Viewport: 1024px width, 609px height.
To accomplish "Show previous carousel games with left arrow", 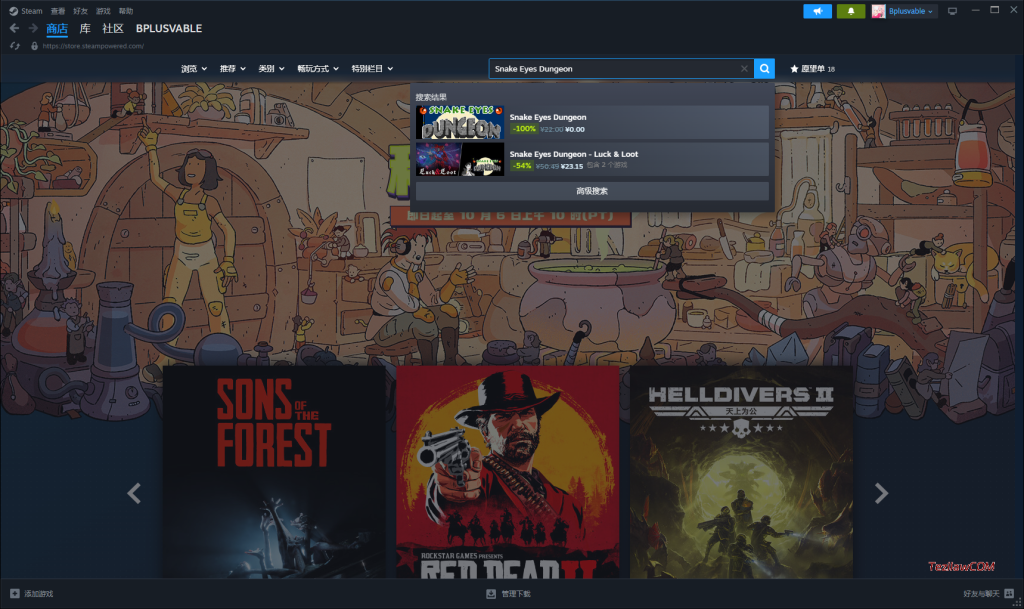I will click(134, 492).
